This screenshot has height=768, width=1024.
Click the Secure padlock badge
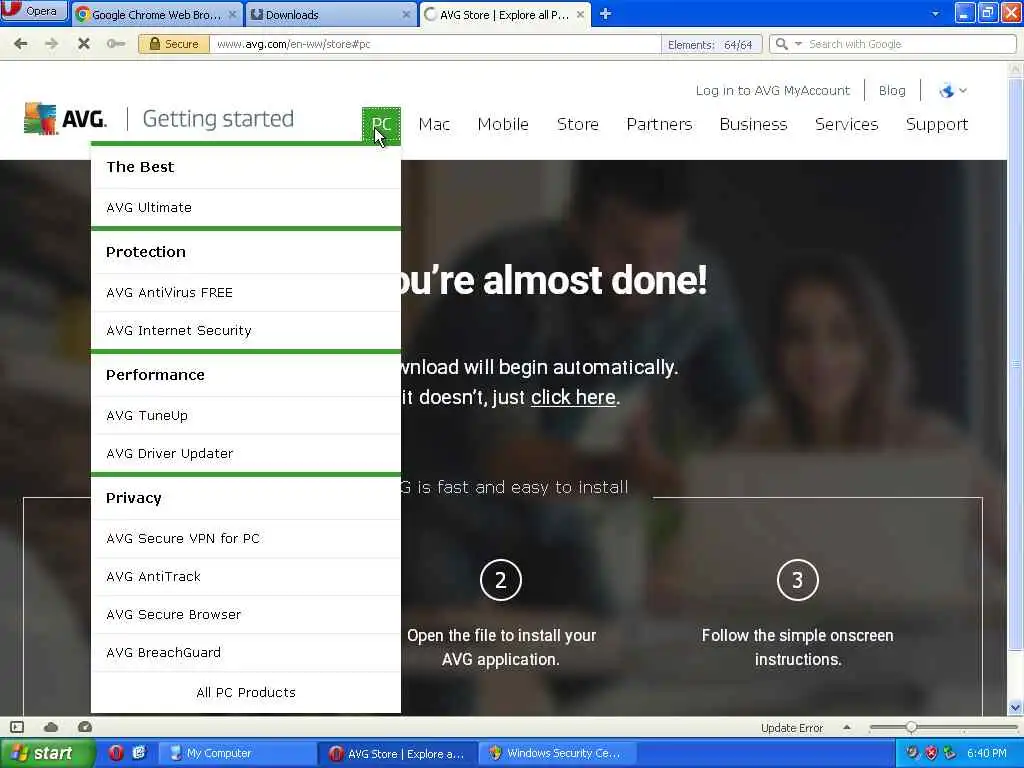pyautogui.click(x=174, y=44)
